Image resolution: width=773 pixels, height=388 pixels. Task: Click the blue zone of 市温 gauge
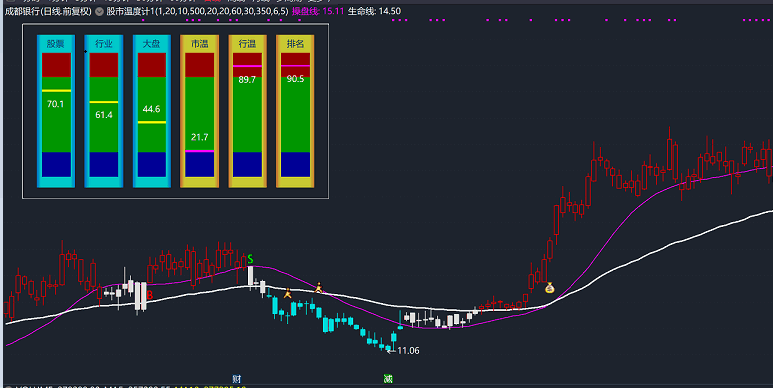[x=200, y=164]
